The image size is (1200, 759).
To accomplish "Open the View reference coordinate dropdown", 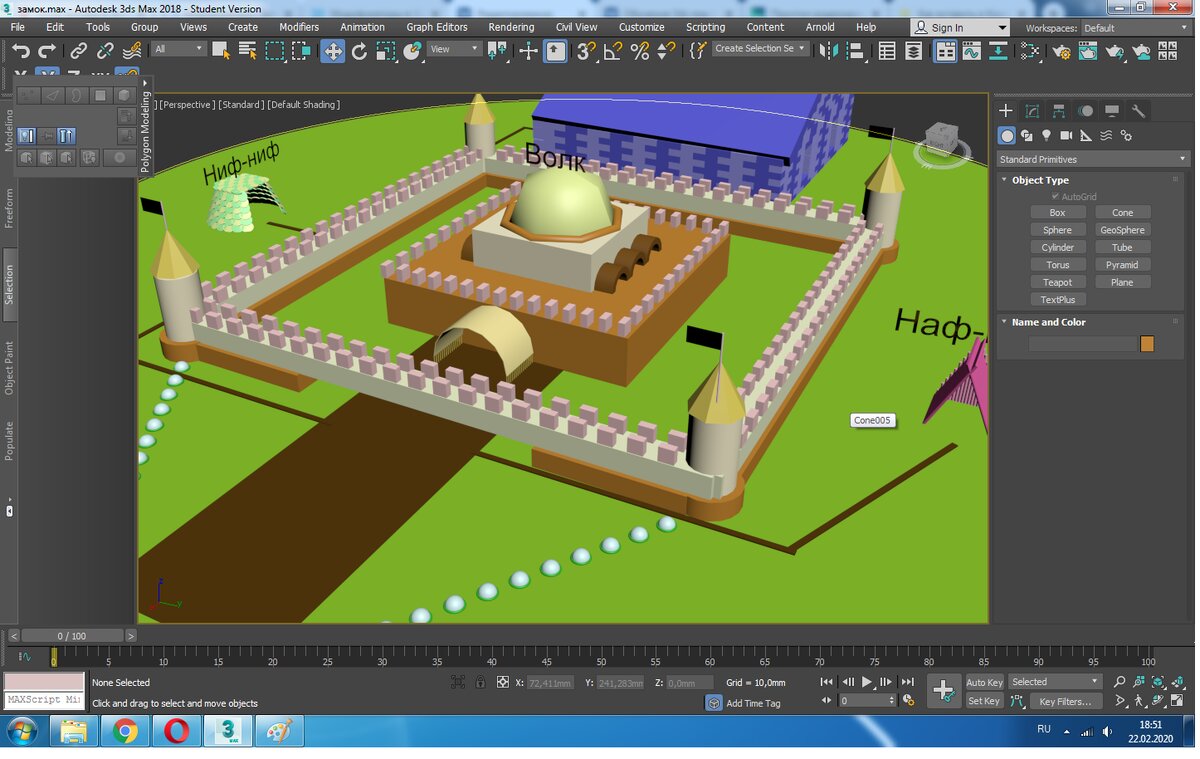I will 454,48.
